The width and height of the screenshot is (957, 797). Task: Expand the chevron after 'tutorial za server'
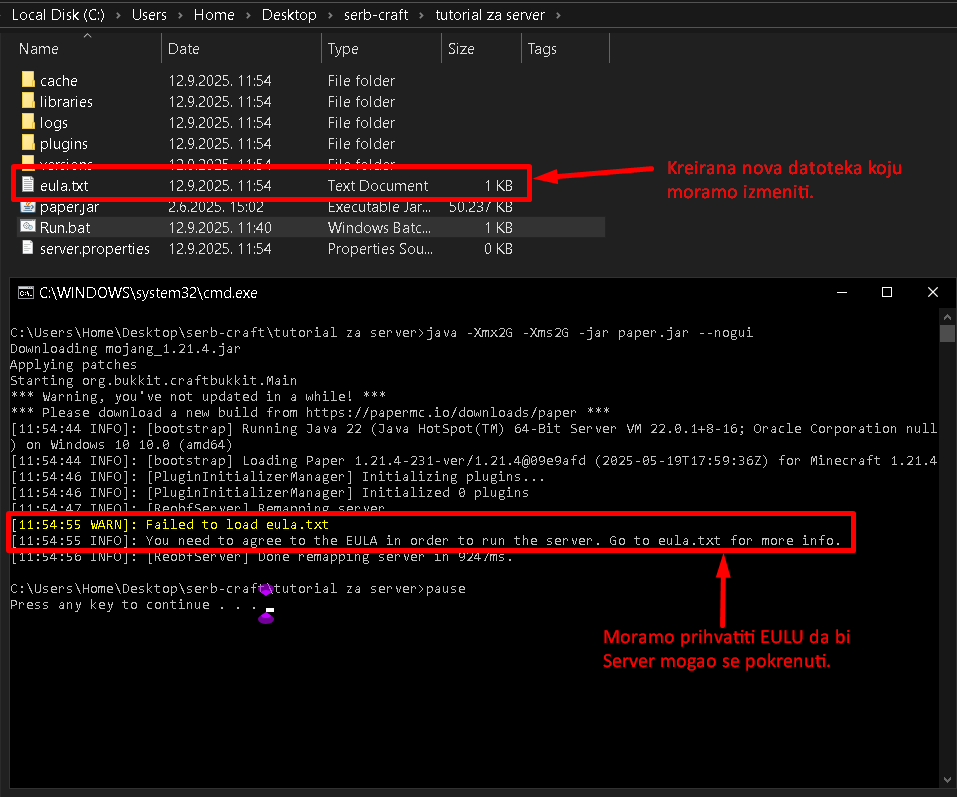point(557,15)
